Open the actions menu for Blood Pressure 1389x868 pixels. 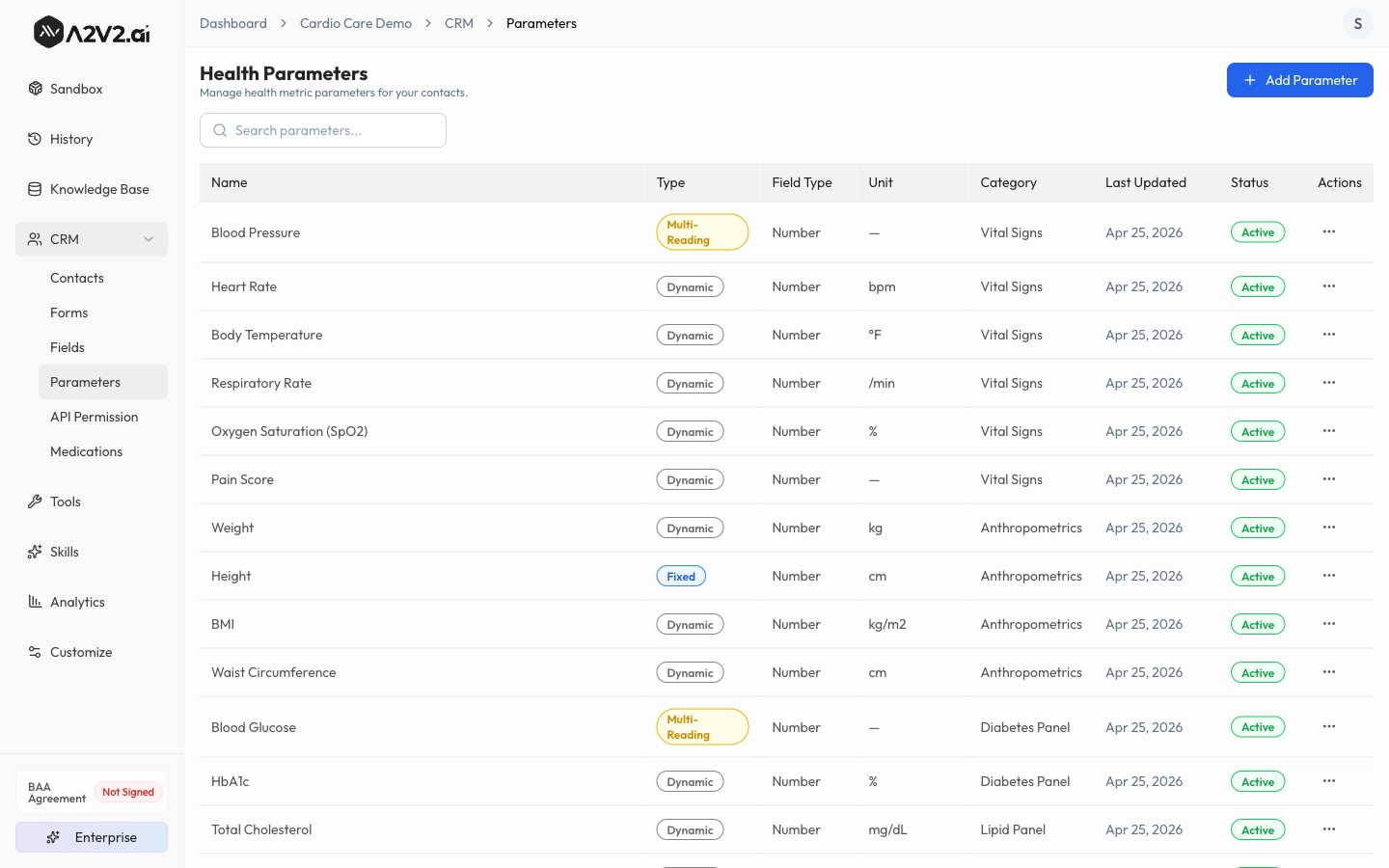tap(1328, 231)
